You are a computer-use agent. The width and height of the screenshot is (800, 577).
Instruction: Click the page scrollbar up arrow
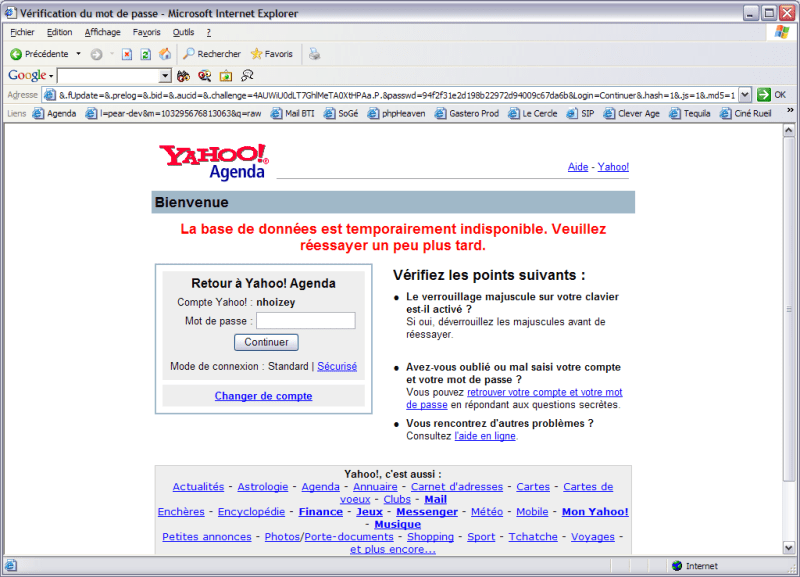789,130
